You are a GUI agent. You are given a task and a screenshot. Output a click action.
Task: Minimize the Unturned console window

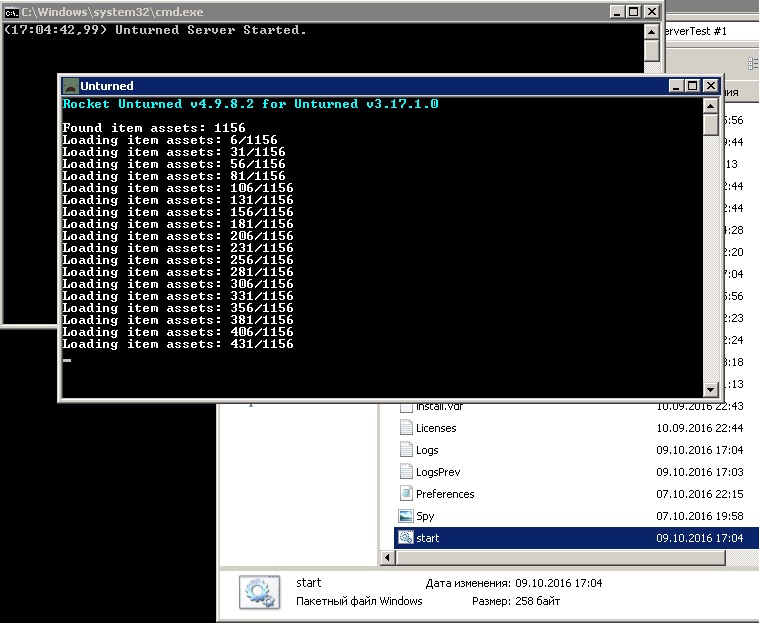click(x=676, y=86)
